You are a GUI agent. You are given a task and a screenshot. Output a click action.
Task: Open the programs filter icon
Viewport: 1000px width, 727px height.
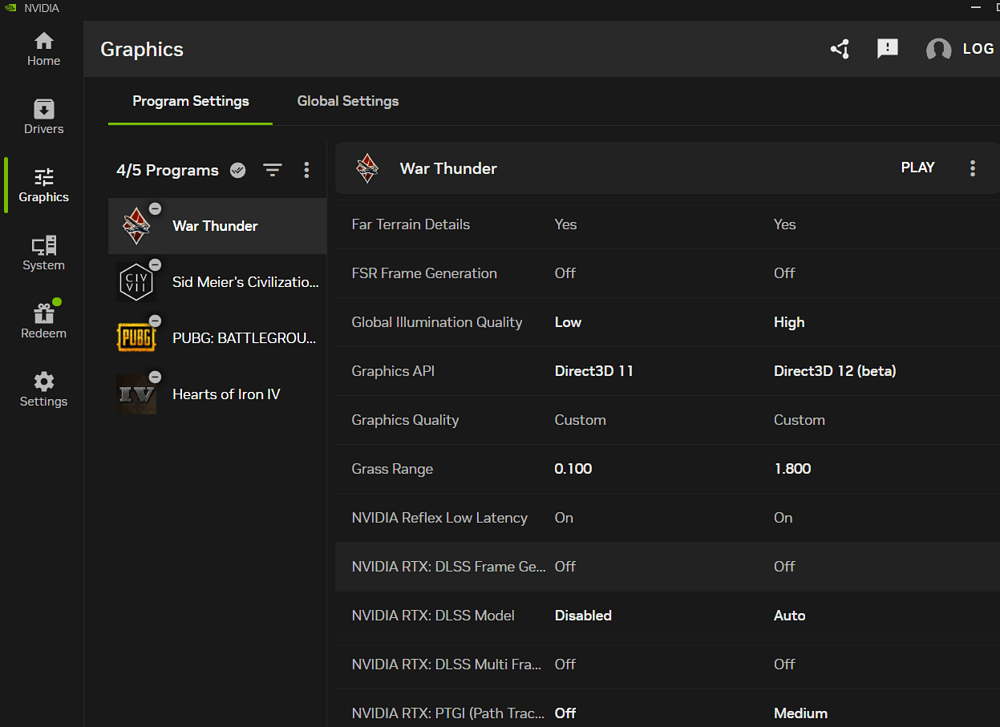click(x=272, y=170)
